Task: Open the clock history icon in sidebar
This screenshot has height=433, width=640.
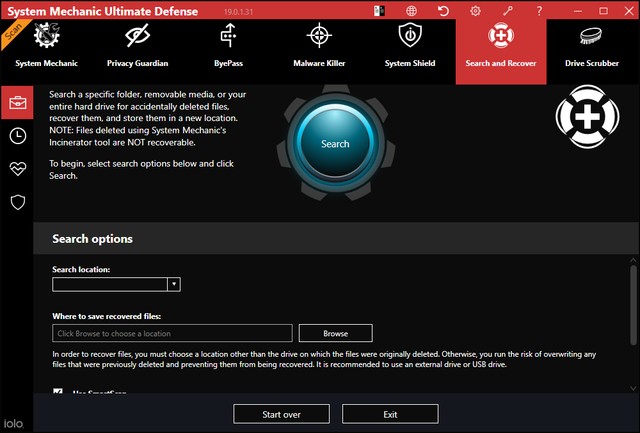Action: tap(18, 136)
